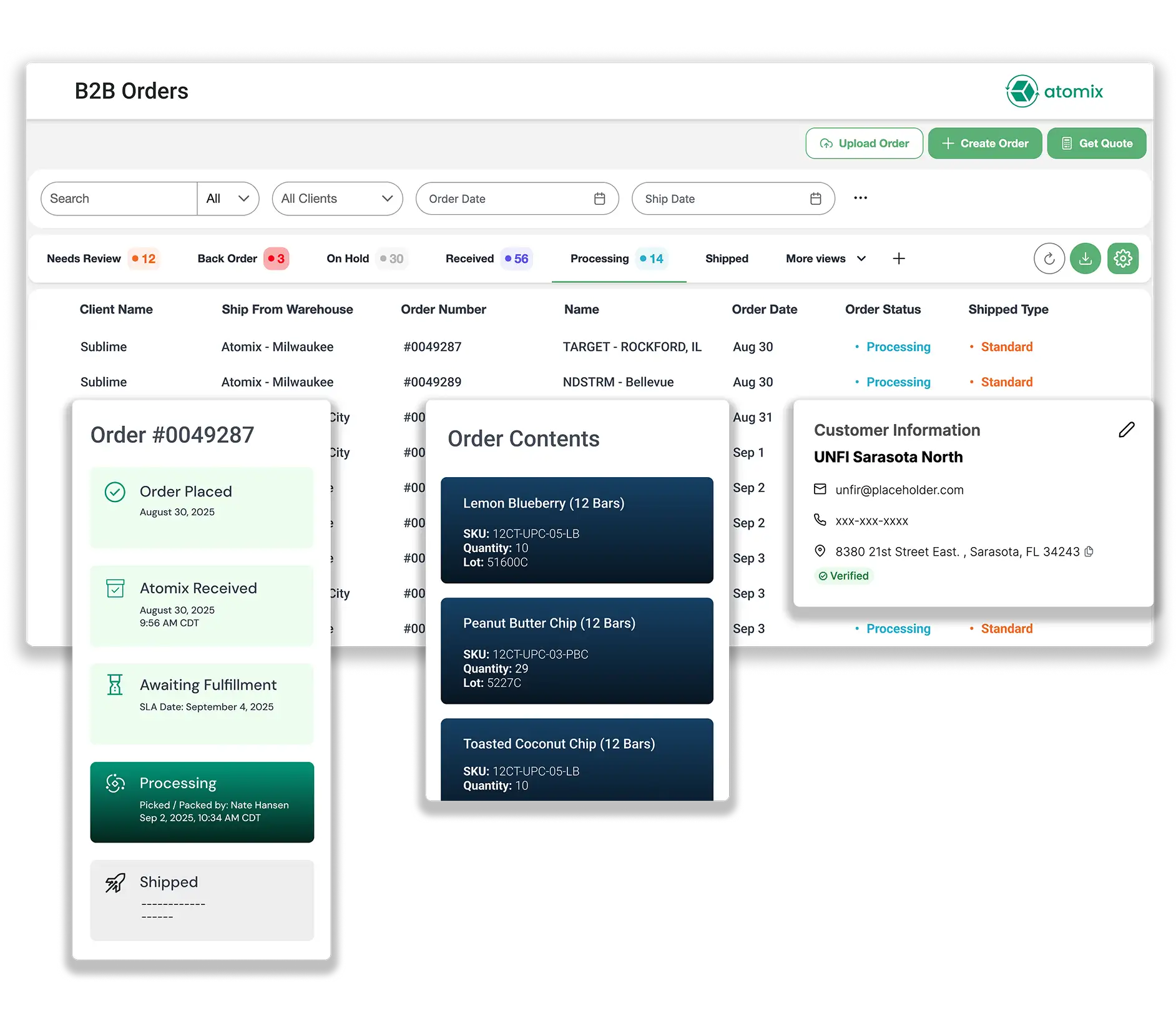Click the plus icon to add view

899,259
